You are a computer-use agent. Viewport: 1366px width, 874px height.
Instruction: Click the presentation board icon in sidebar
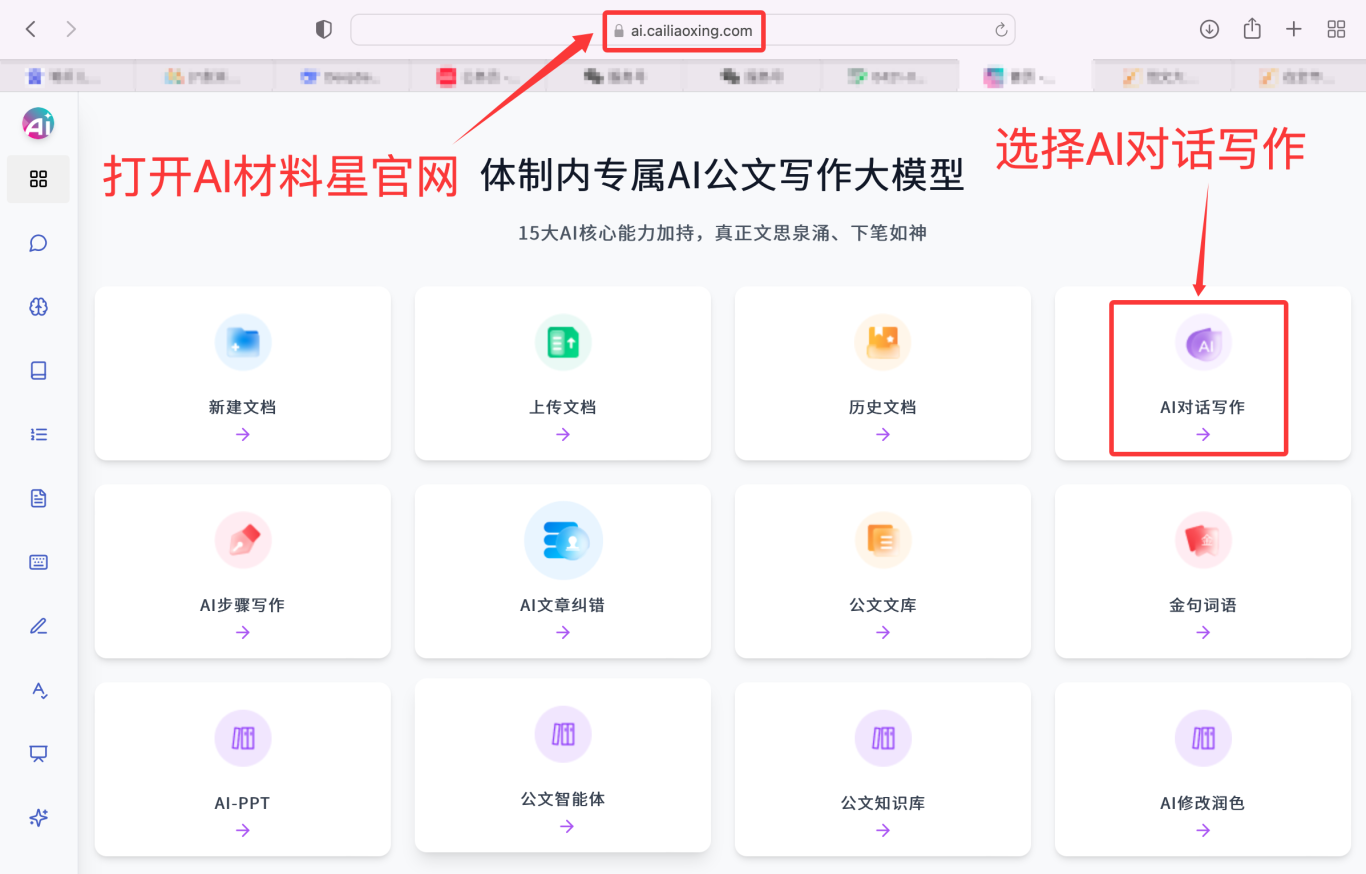coord(38,754)
